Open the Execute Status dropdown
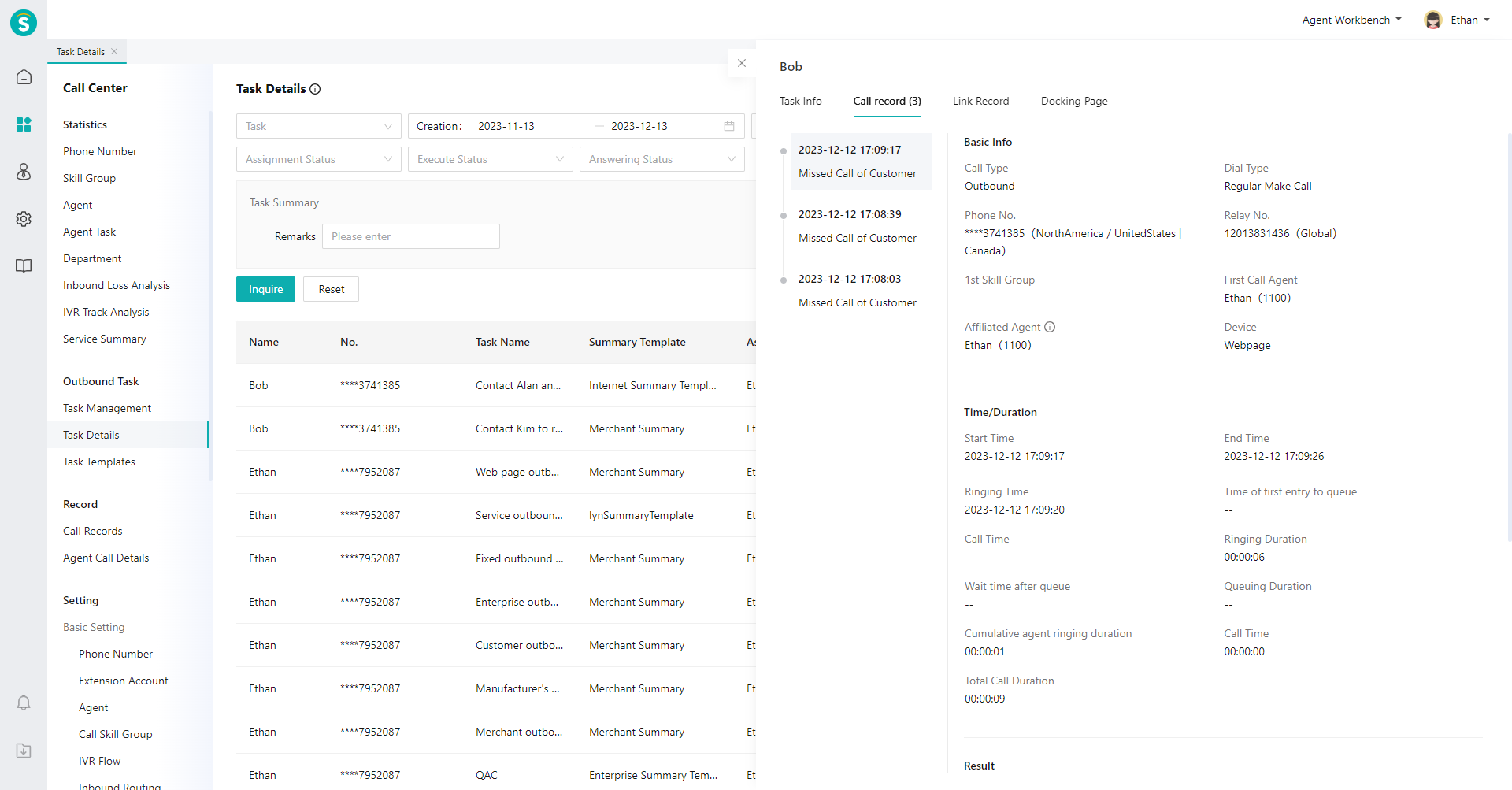 click(x=491, y=159)
